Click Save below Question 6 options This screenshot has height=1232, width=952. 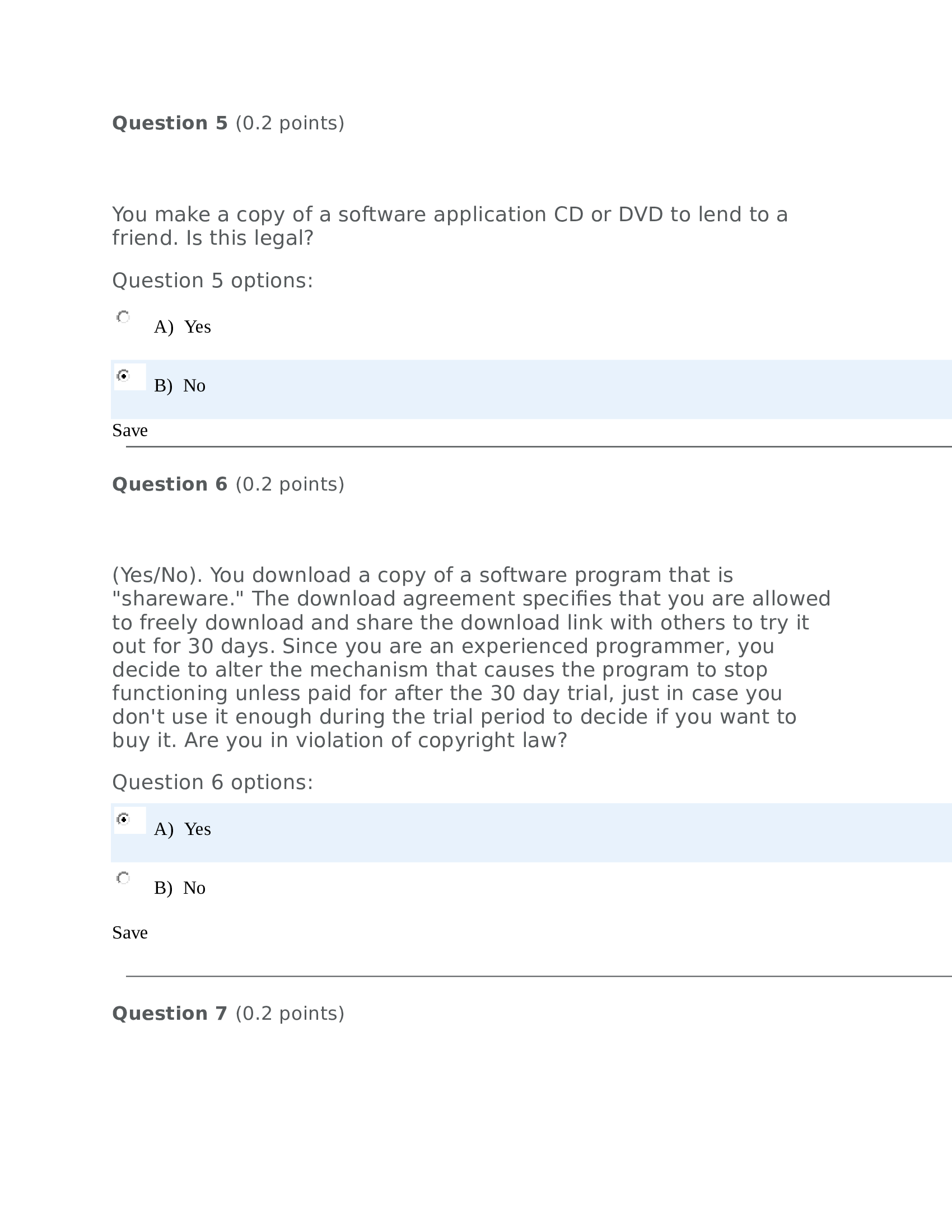(x=130, y=932)
